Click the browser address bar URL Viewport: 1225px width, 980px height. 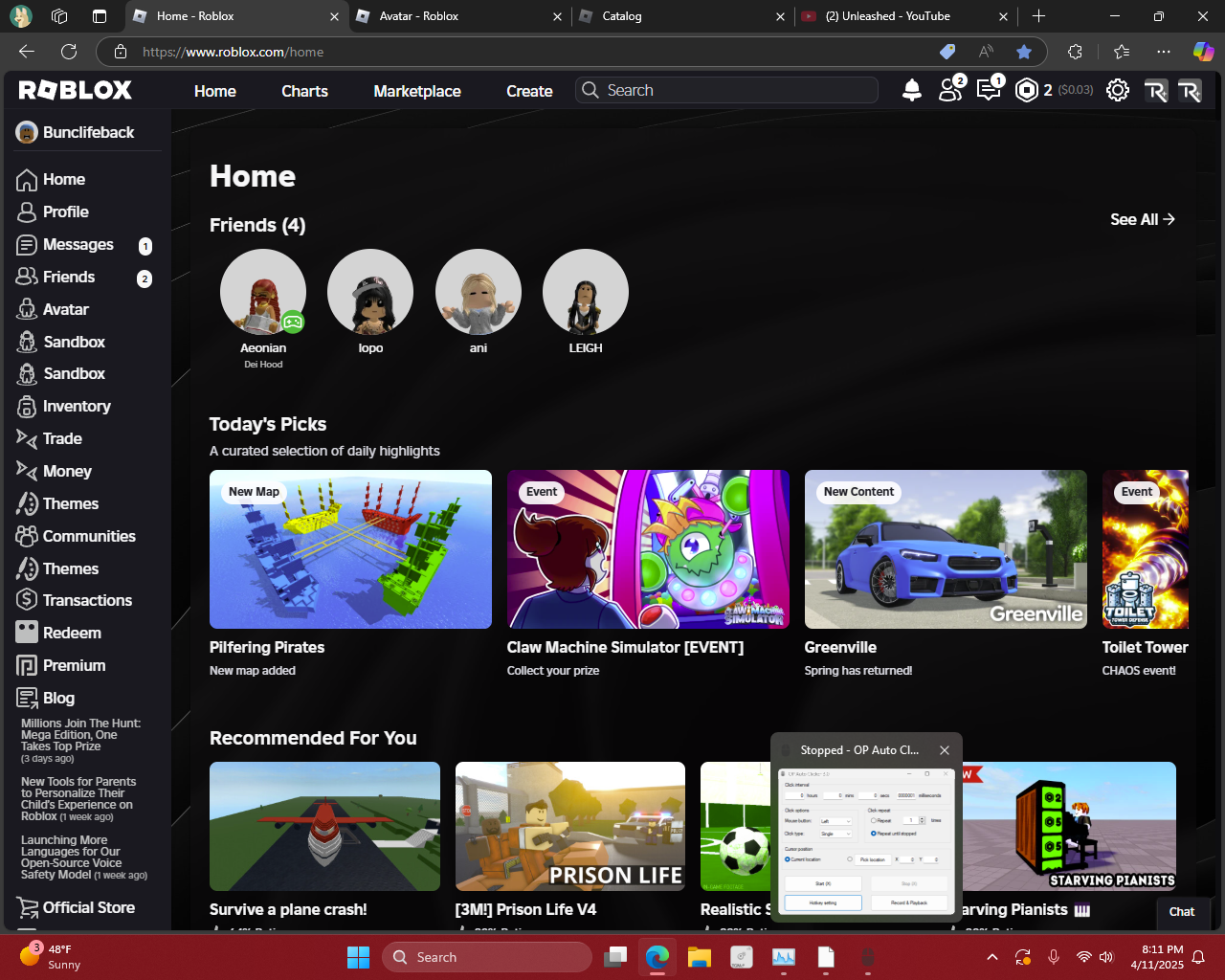pos(233,52)
